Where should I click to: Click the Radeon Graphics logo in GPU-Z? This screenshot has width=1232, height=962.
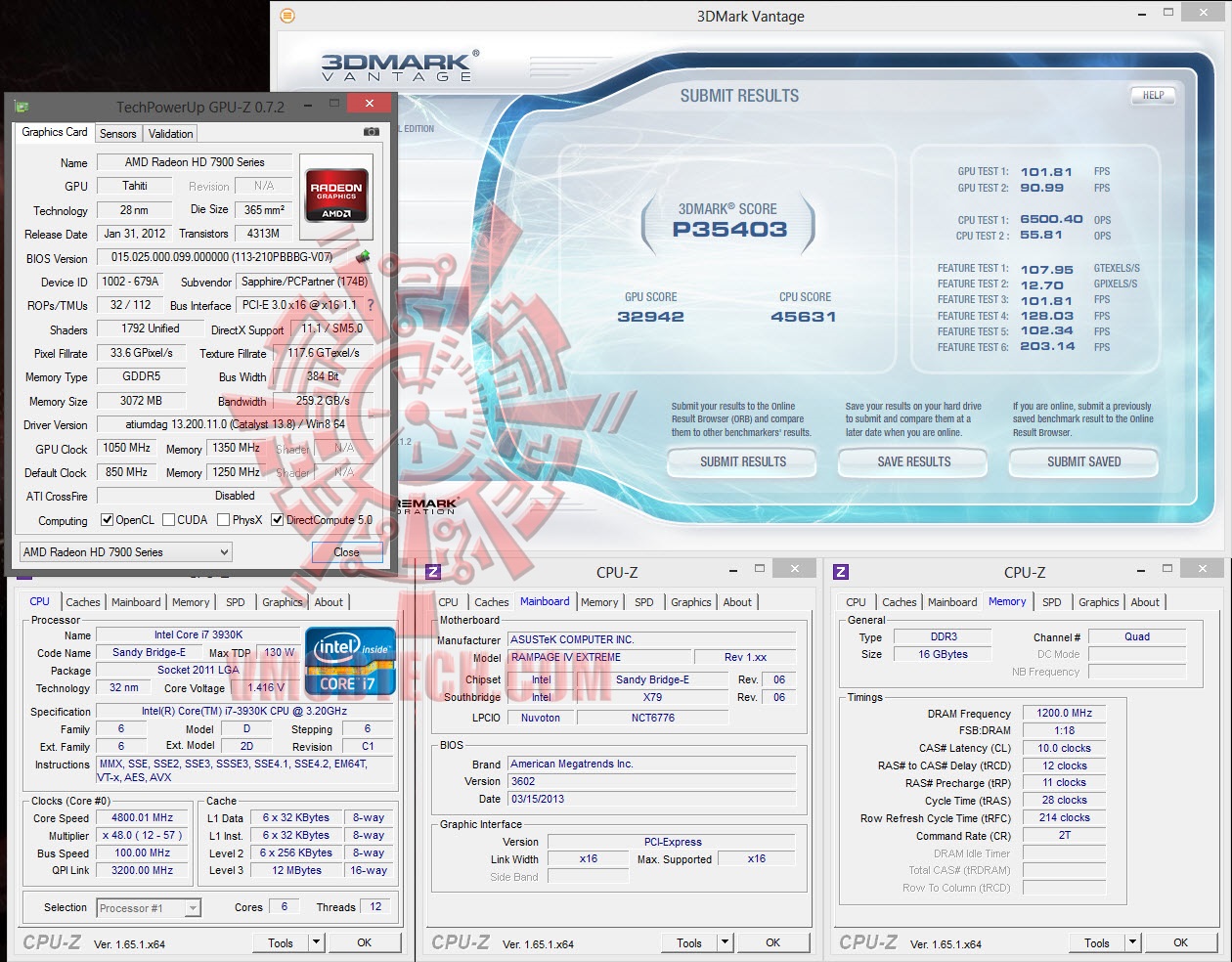335,196
